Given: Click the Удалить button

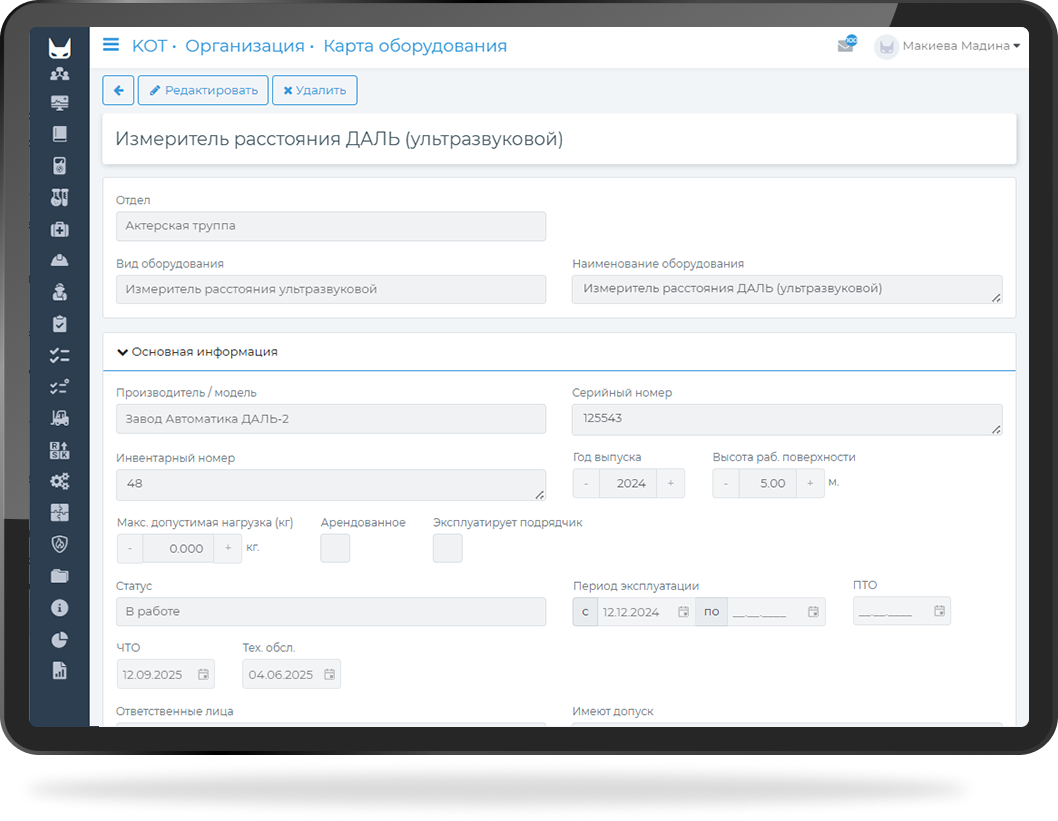Looking at the screenshot, I should point(314,90).
